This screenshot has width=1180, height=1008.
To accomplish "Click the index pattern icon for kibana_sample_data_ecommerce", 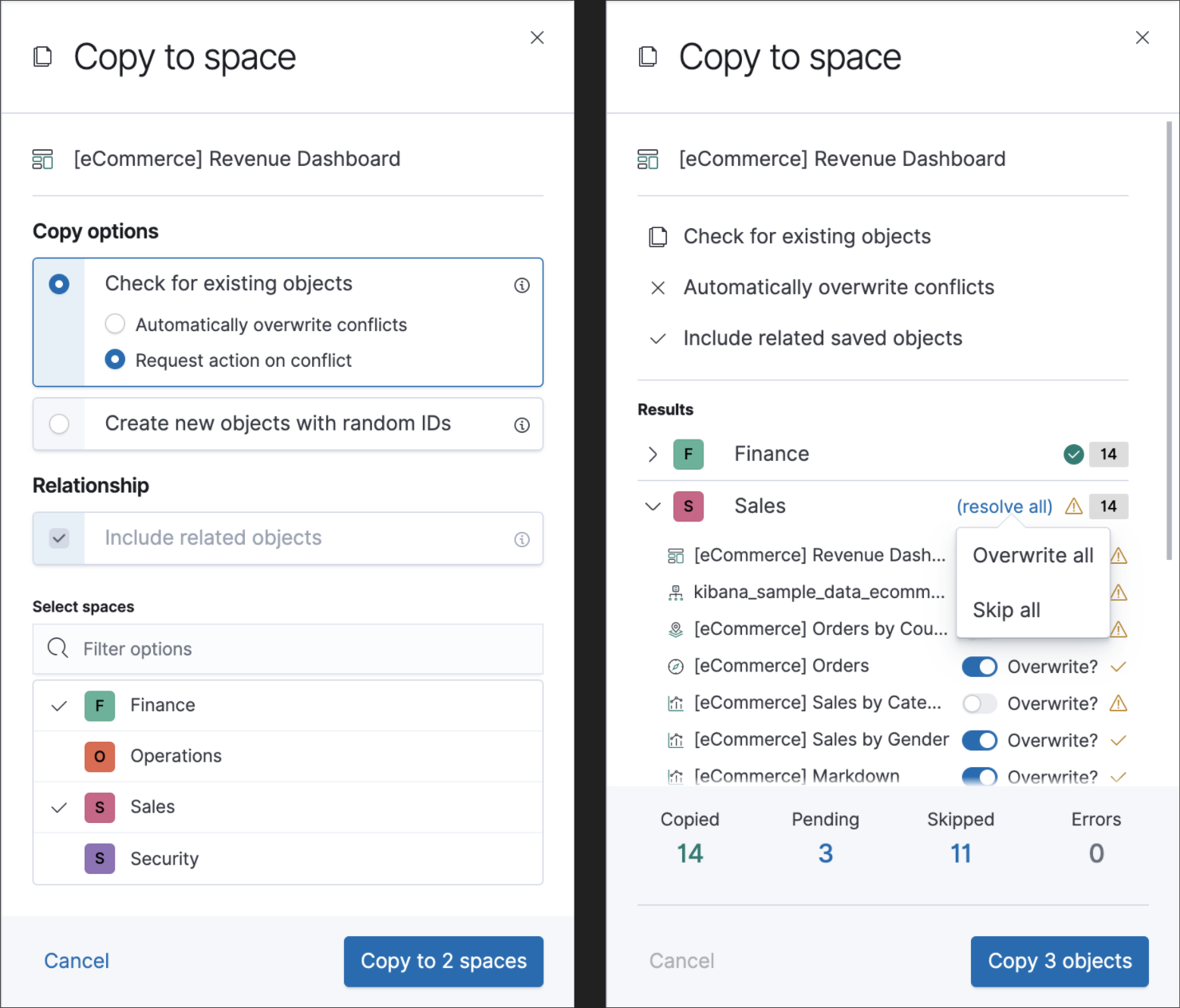I will click(x=676, y=592).
